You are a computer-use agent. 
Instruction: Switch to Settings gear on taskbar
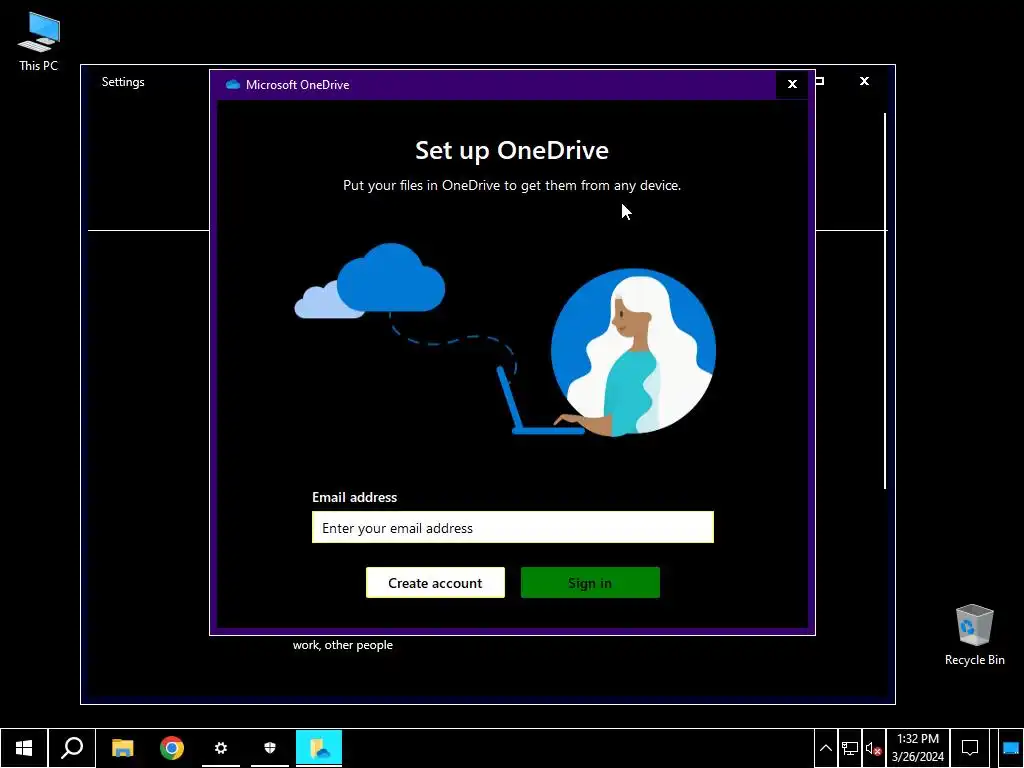click(221, 748)
